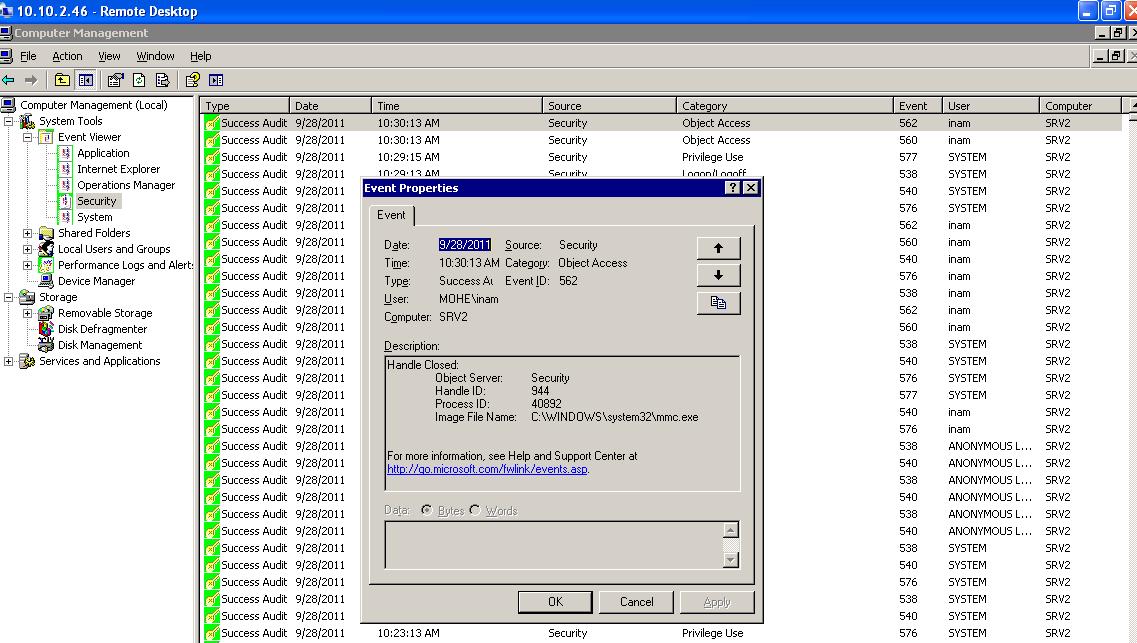Navigate back using the toolbar back arrow

8,81
